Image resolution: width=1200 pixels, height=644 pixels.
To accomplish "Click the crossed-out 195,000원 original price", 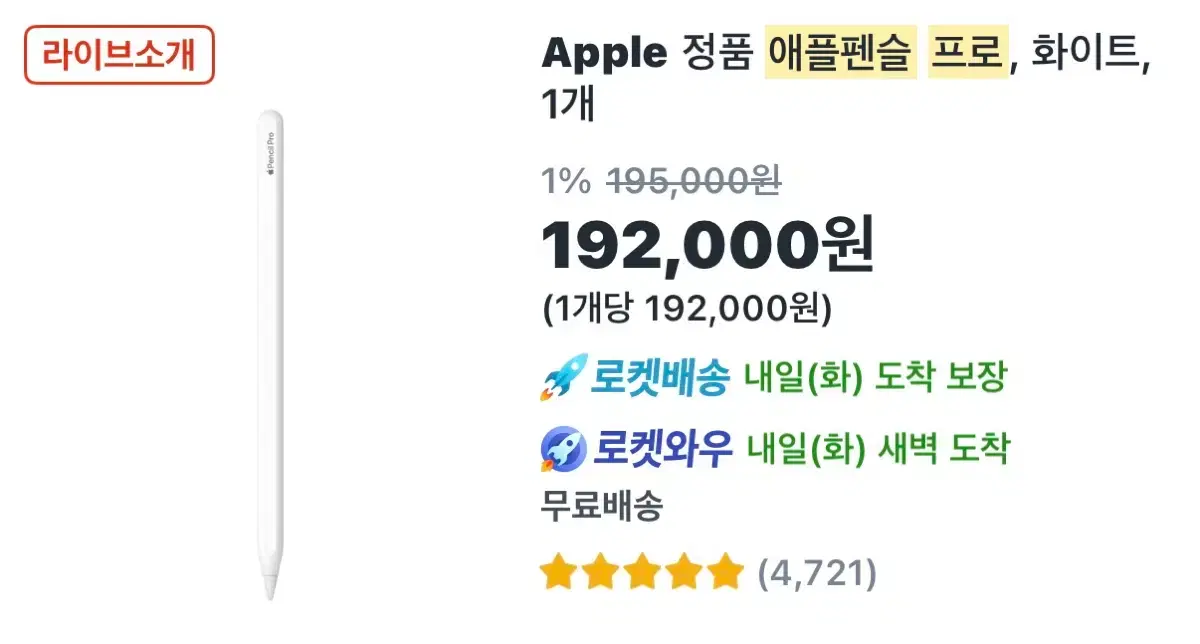I will [694, 181].
